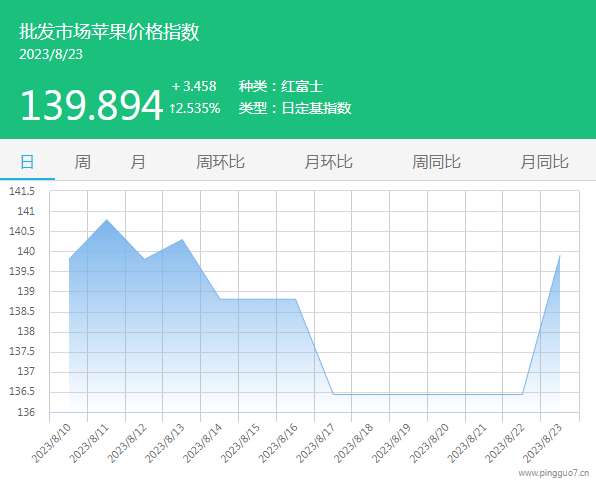Click the www.pingguo7.cn watermark link
596x482 pixels.
(553, 473)
